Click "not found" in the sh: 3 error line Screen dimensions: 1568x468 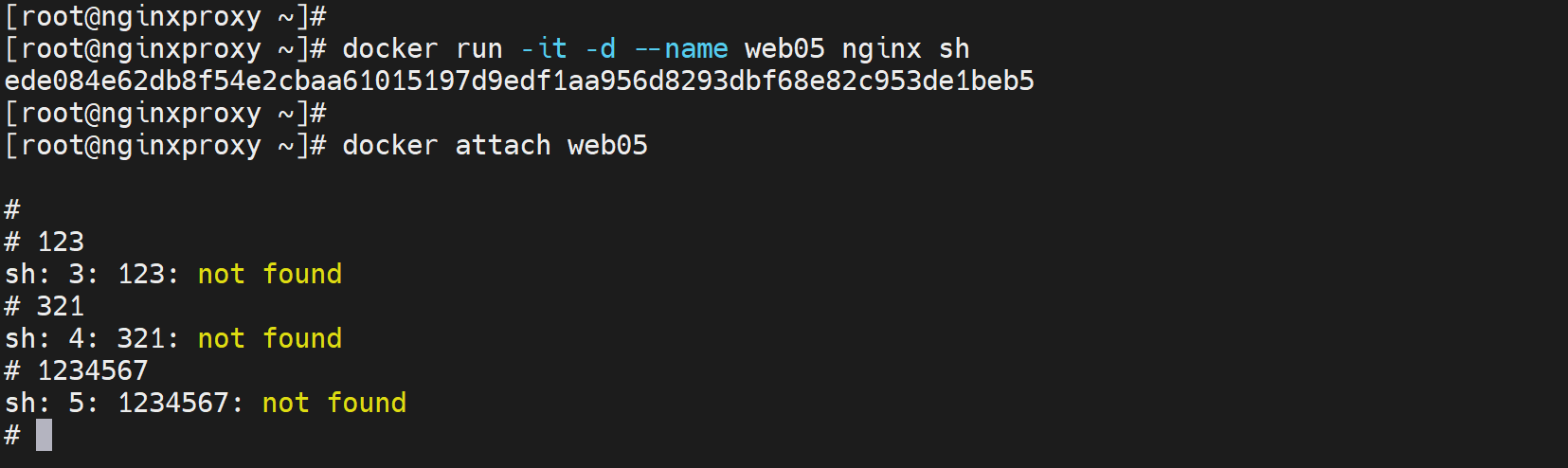269,275
